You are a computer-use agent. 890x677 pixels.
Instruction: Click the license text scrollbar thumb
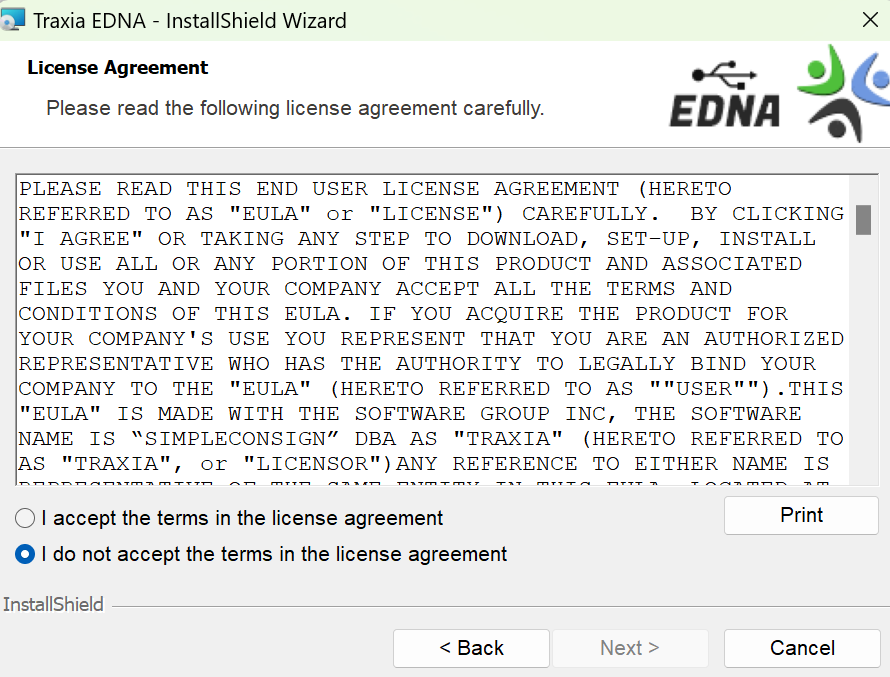[x=863, y=219]
